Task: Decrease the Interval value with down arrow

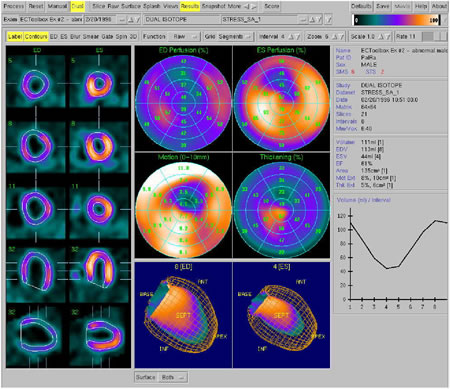Action: [298, 37]
